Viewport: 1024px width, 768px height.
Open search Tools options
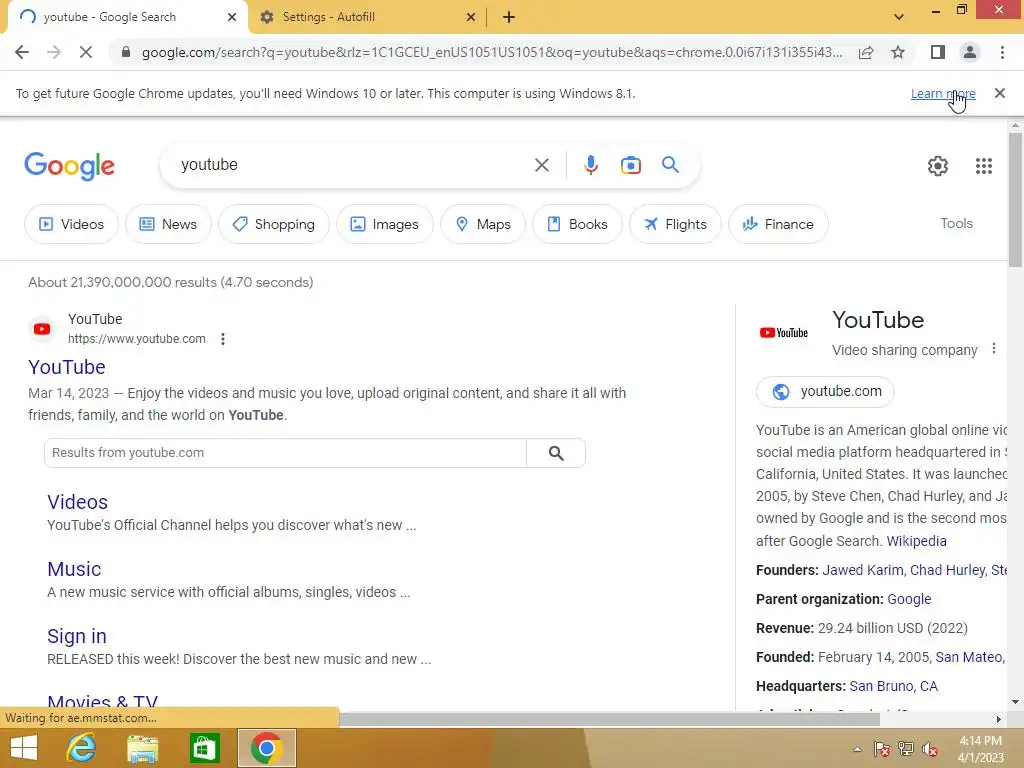click(x=956, y=223)
